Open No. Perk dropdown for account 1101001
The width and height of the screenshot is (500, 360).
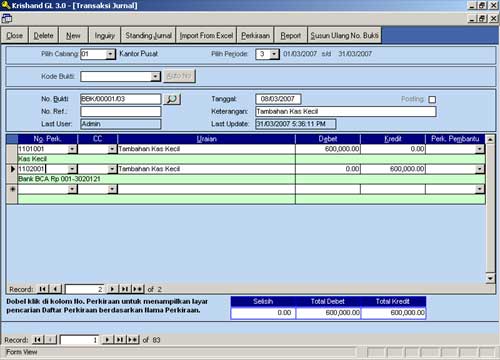pyautogui.click(x=72, y=149)
